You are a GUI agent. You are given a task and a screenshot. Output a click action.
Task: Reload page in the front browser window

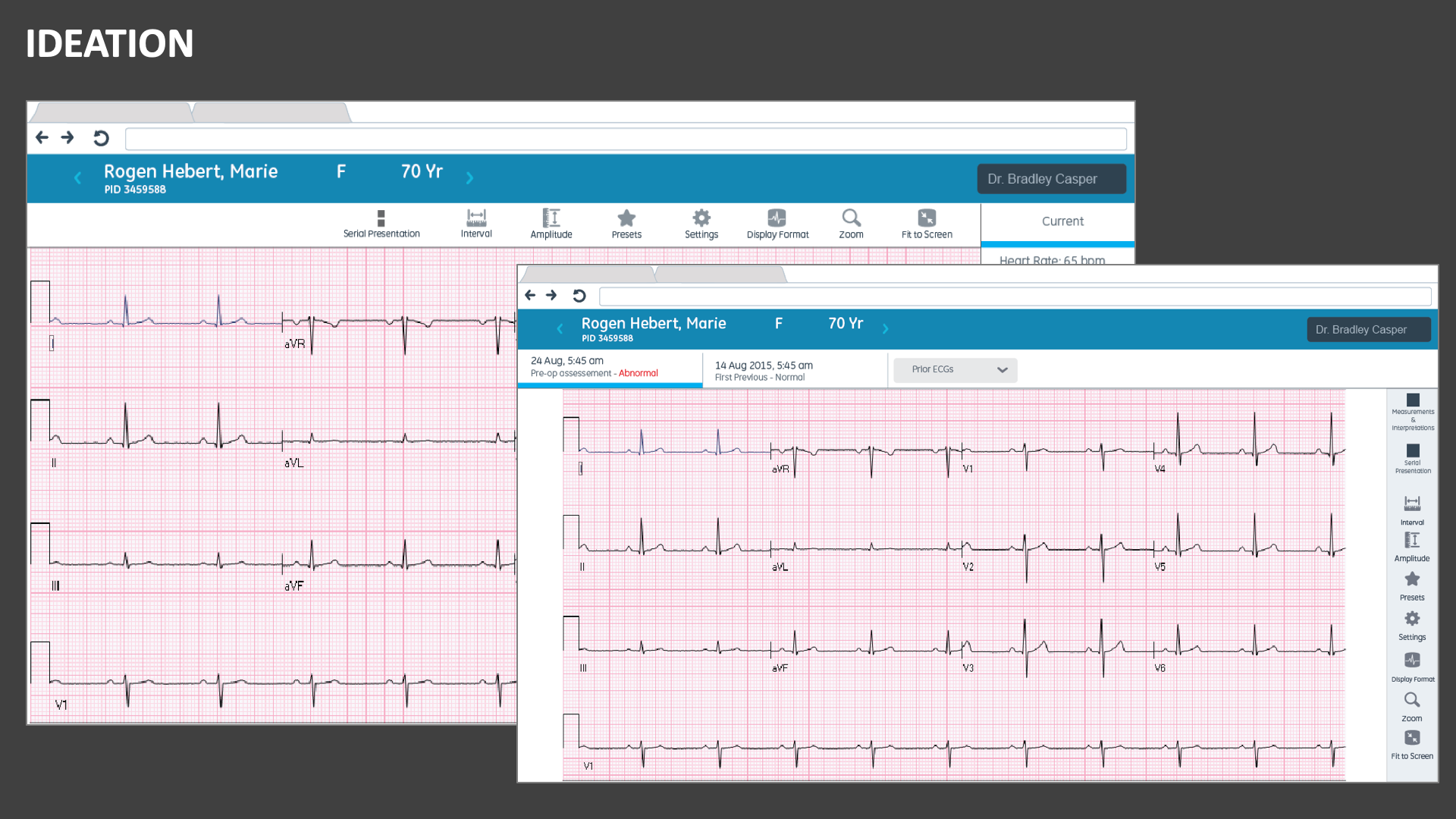point(579,296)
